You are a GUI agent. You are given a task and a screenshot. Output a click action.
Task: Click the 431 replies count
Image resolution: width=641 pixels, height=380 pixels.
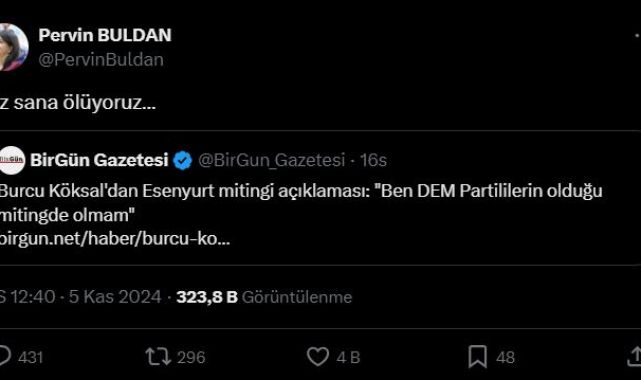[x=31, y=358]
